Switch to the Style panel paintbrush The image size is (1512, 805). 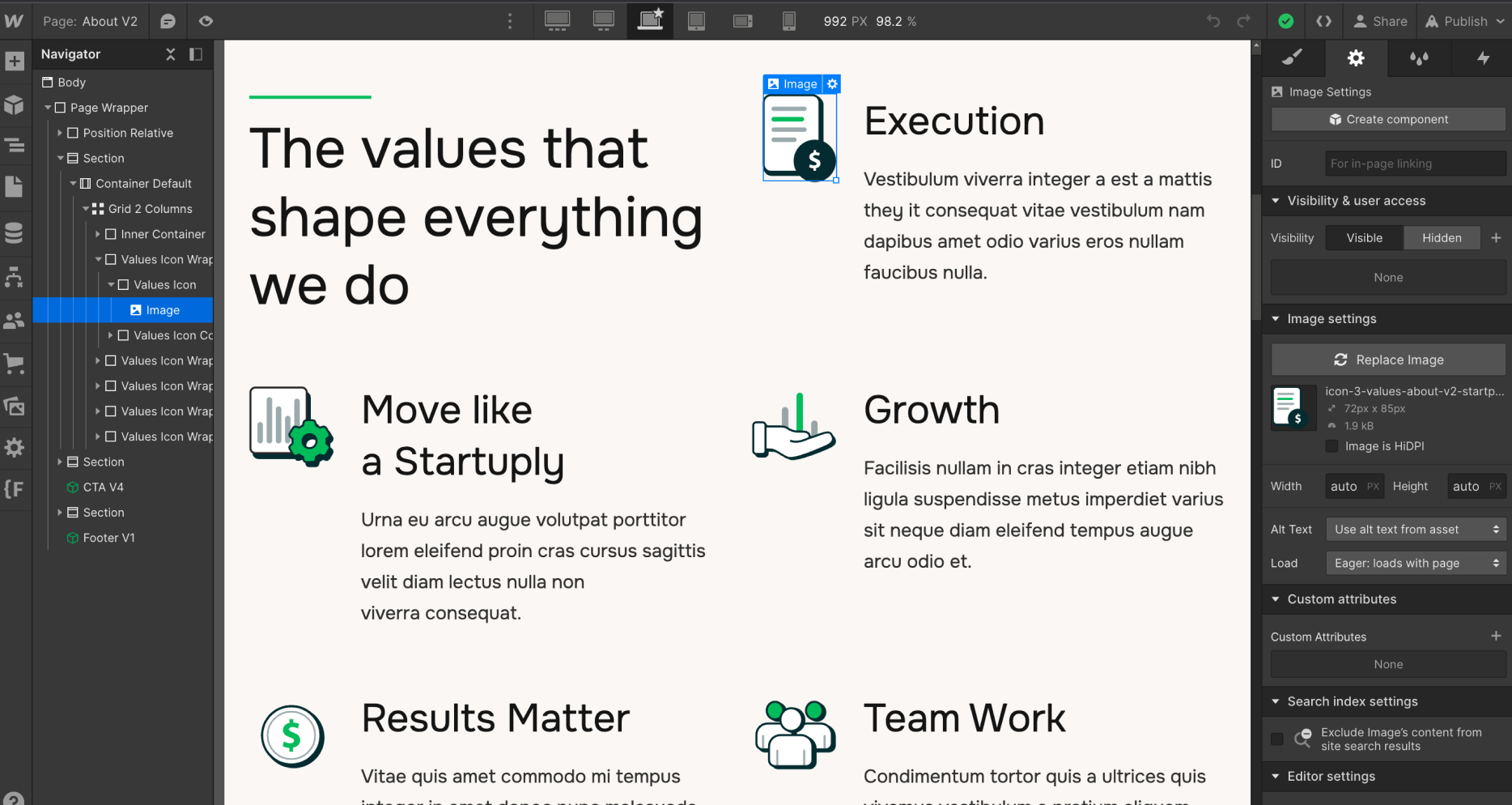[x=1293, y=58]
